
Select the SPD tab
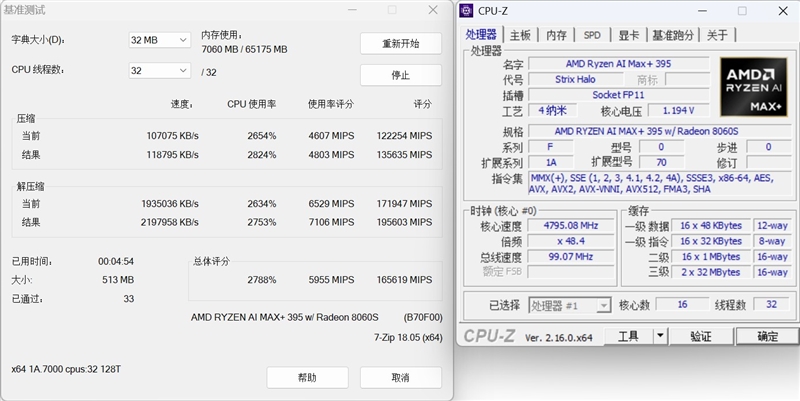point(592,35)
